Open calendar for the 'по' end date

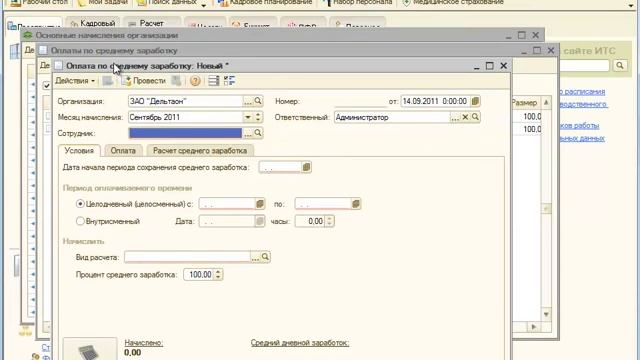click(x=356, y=204)
